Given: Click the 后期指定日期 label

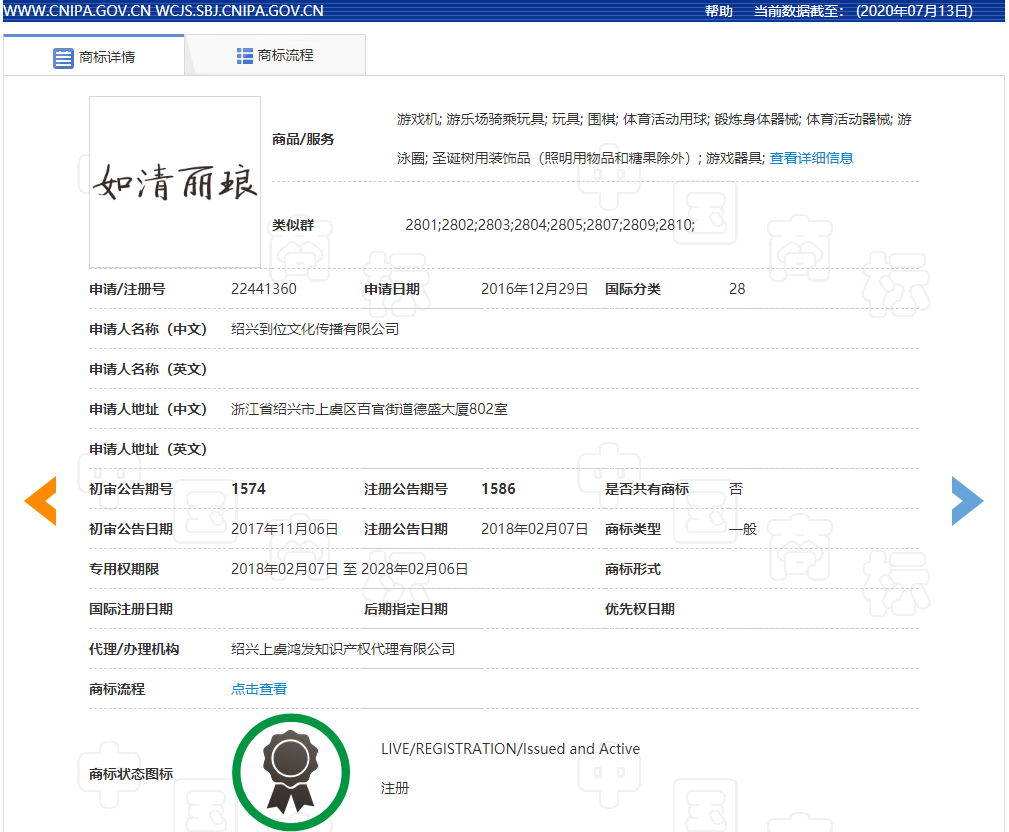Looking at the screenshot, I should (405, 609).
